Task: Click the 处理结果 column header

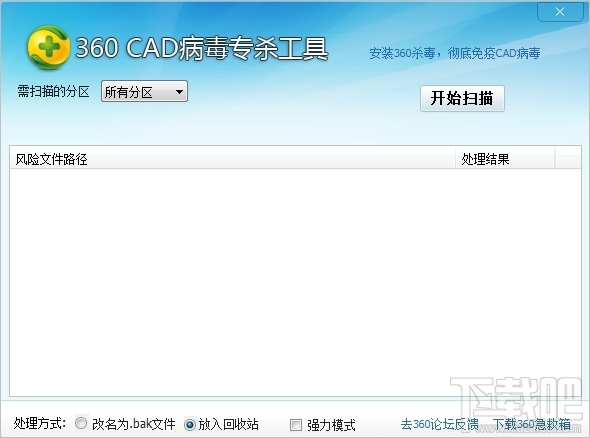Action: pyautogui.click(x=504, y=159)
